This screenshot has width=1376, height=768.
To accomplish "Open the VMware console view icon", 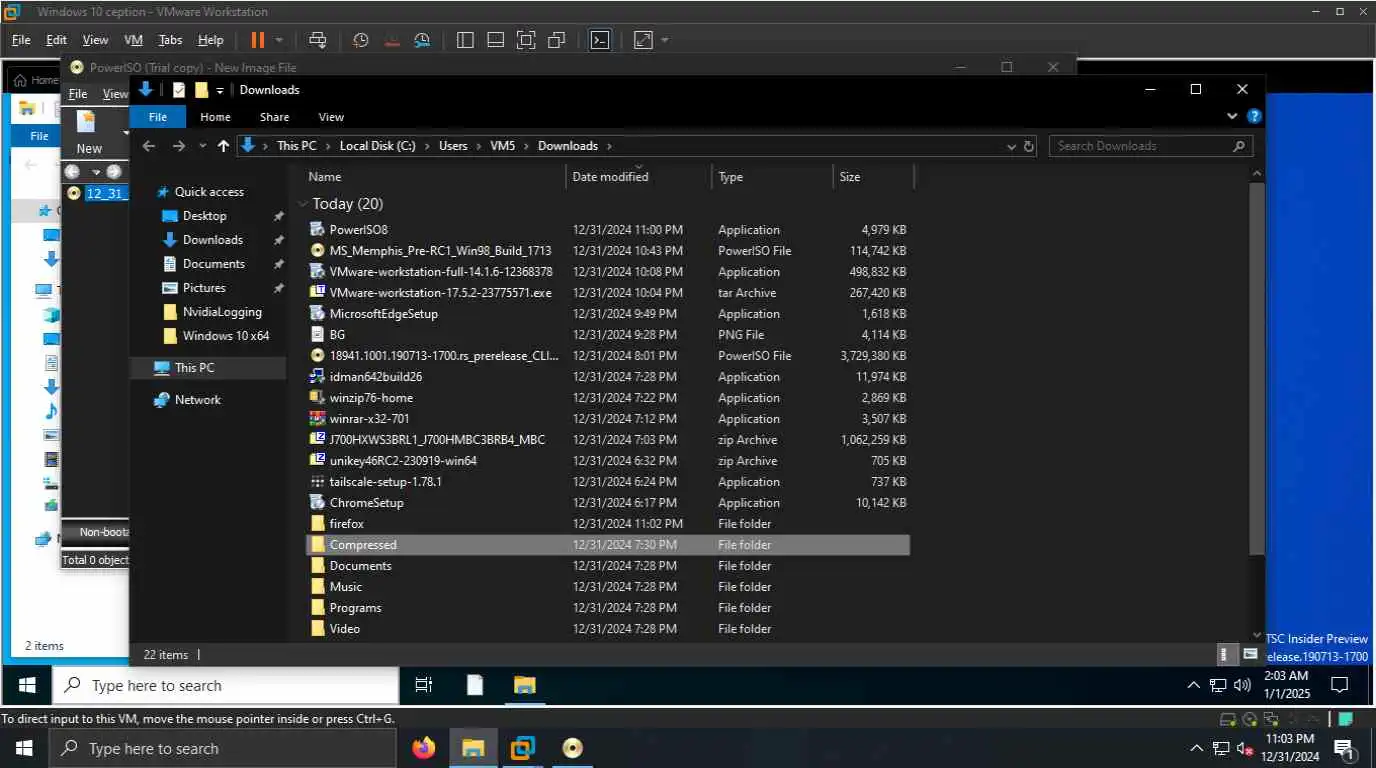I will tap(599, 40).
